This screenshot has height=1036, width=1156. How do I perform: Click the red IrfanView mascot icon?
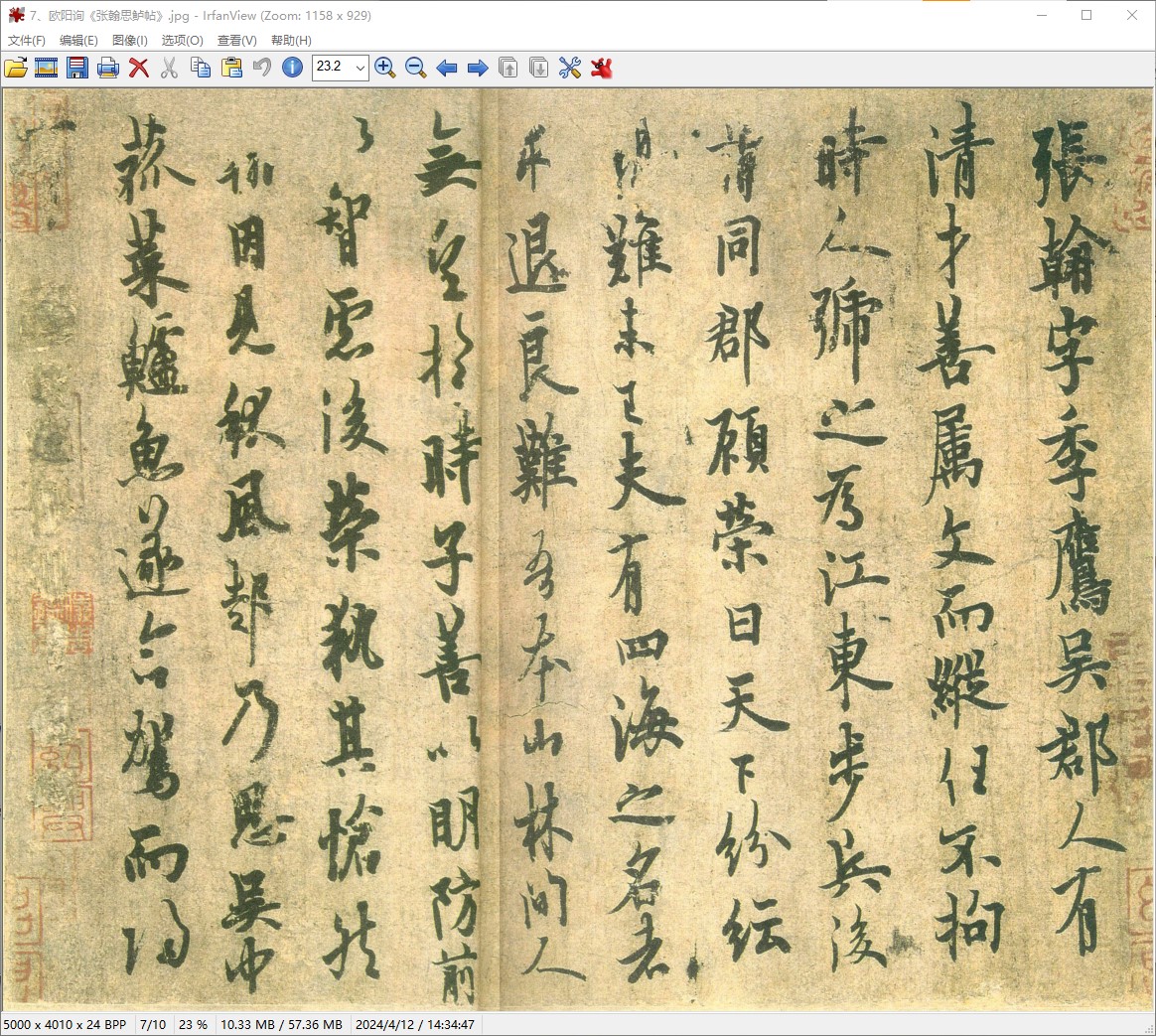(601, 68)
